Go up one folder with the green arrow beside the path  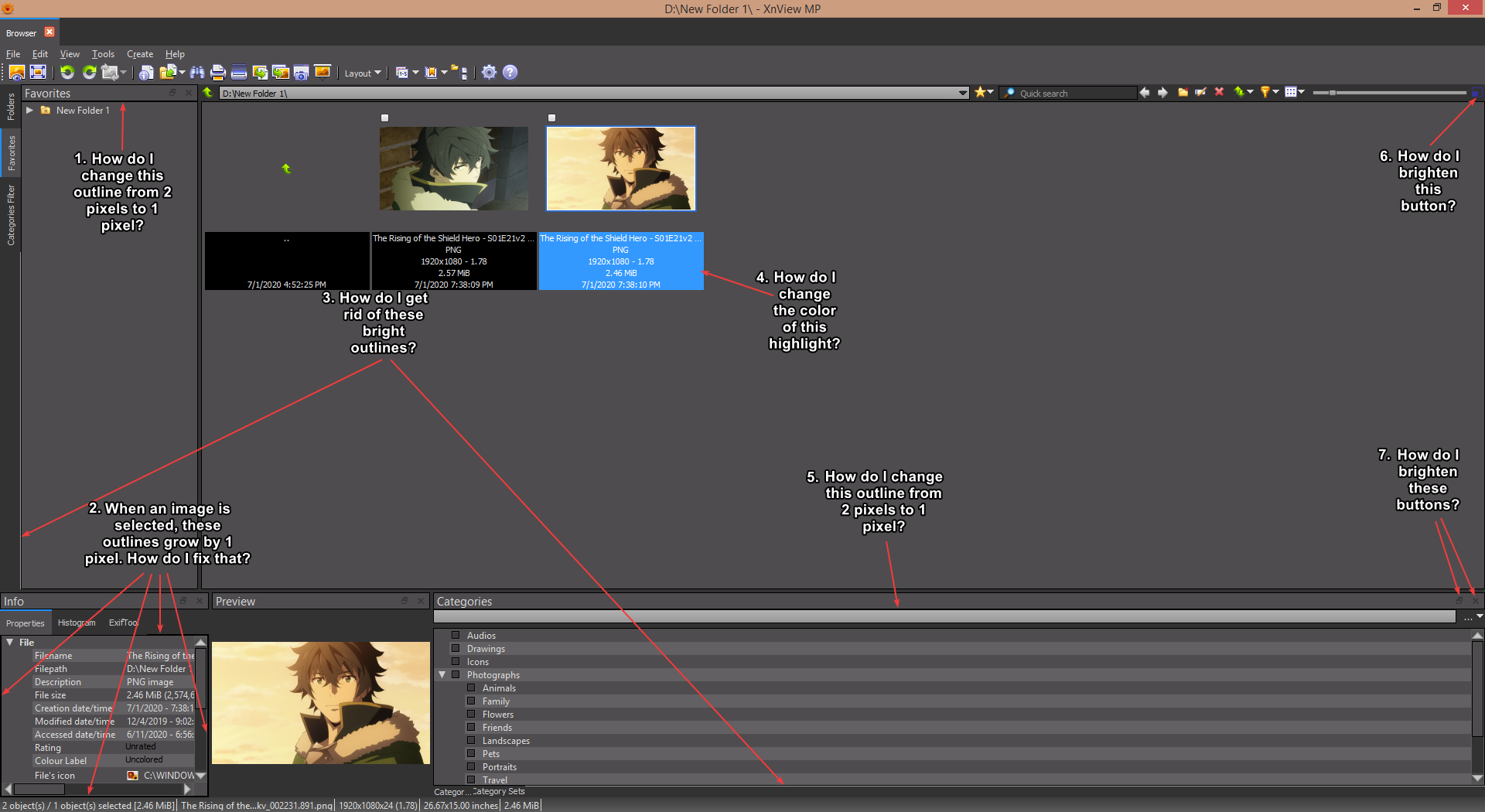tap(208, 93)
